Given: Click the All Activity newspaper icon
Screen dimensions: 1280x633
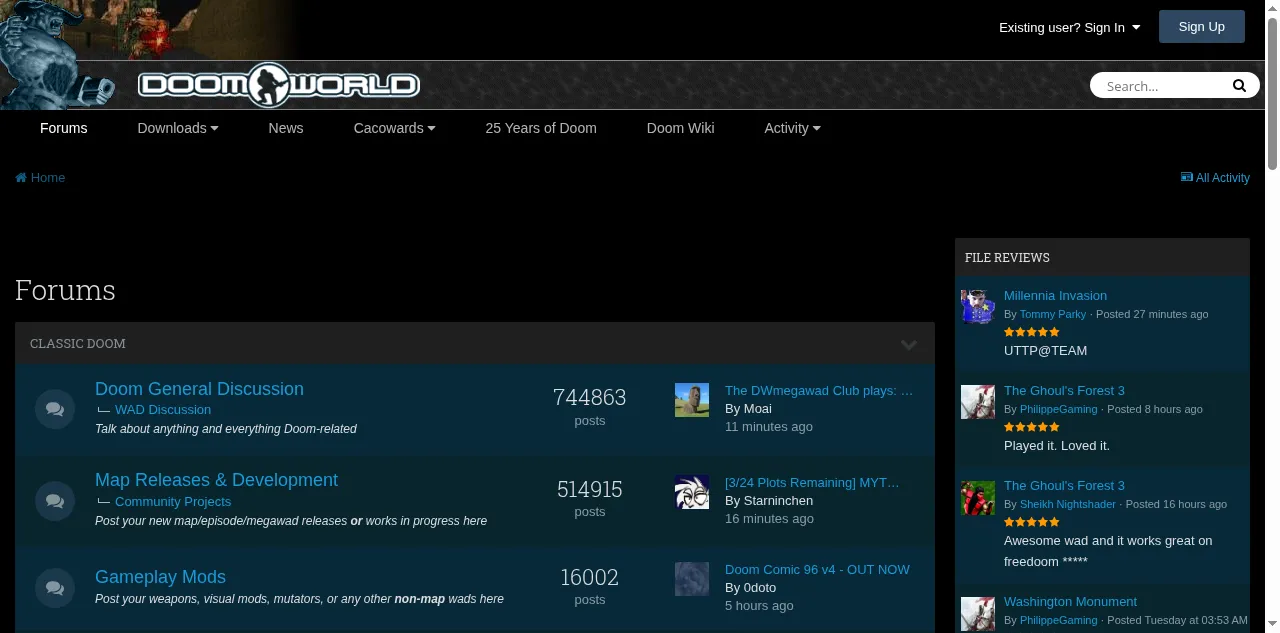Looking at the screenshot, I should pos(1187,177).
